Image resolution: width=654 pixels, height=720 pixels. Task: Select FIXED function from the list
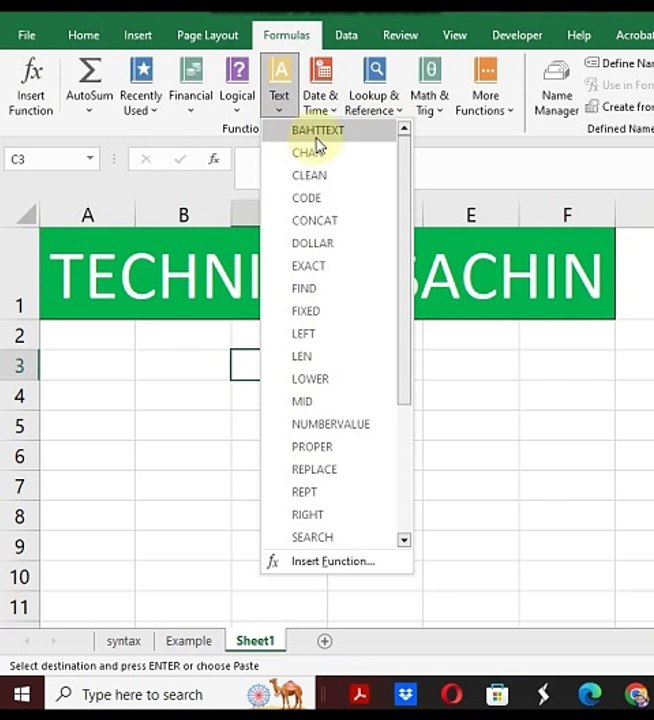click(x=329, y=311)
